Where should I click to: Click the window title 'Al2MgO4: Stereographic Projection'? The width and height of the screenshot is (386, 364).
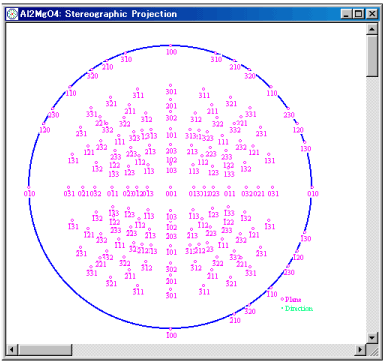[98, 14]
